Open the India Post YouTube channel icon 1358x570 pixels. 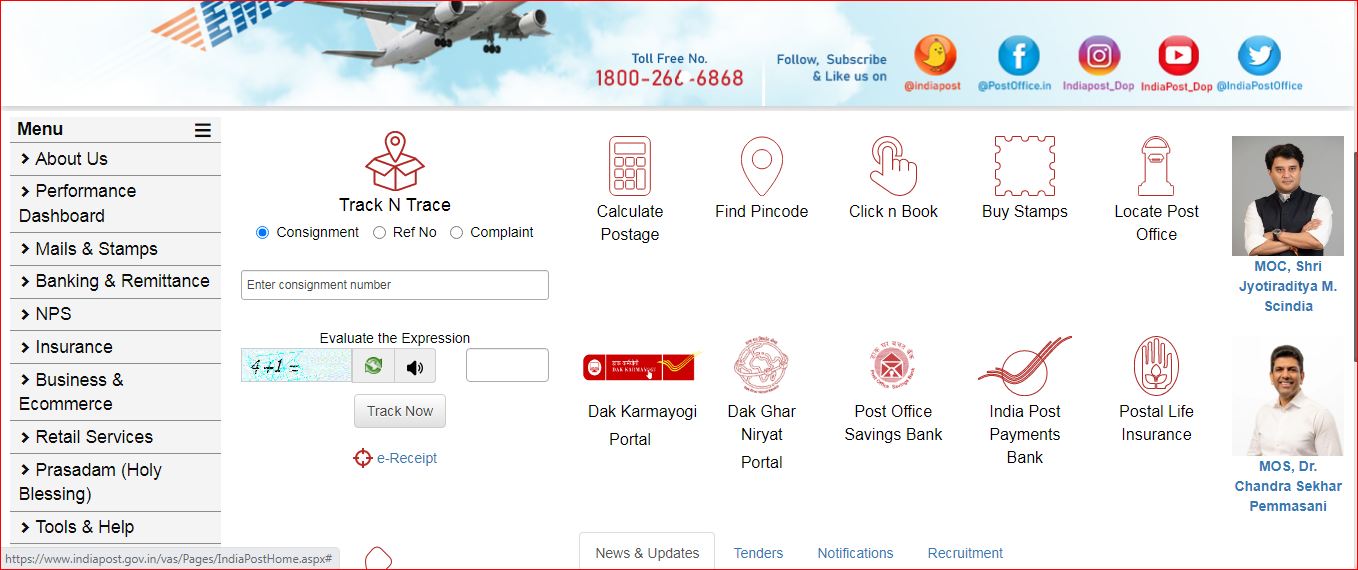(1178, 56)
